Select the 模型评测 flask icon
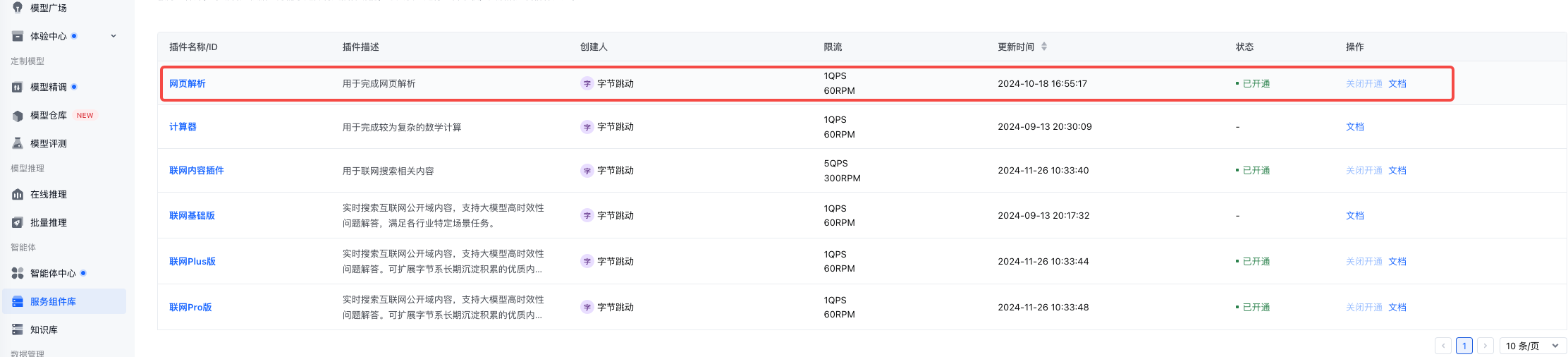1568x357 pixels. pyautogui.click(x=18, y=143)
